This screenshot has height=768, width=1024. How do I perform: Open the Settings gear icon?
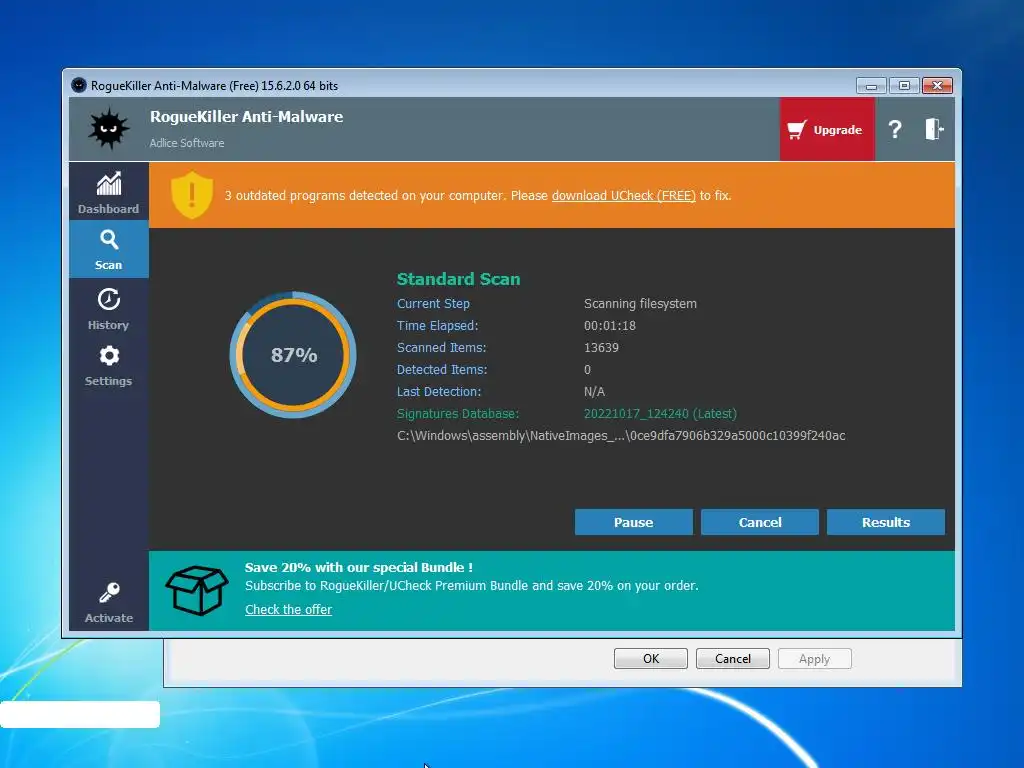(109, 356)
